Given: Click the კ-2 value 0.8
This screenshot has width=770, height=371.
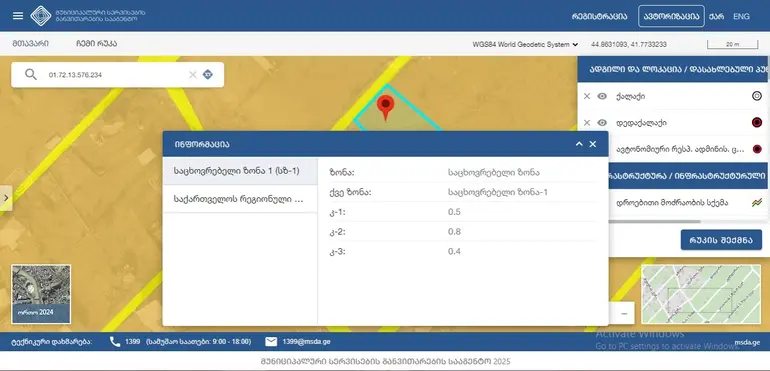Looking at the screenshot, I should tap(454, 231).
